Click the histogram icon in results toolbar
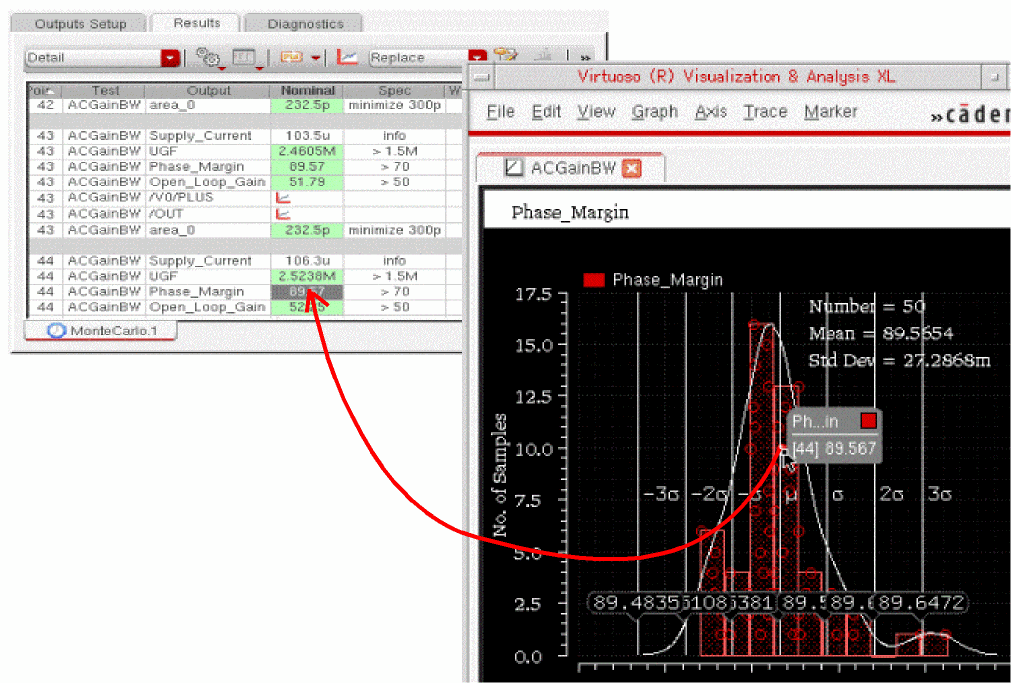Image resolution: width=1011 pixels, height=683 pixels. click(x=545, y=57)
